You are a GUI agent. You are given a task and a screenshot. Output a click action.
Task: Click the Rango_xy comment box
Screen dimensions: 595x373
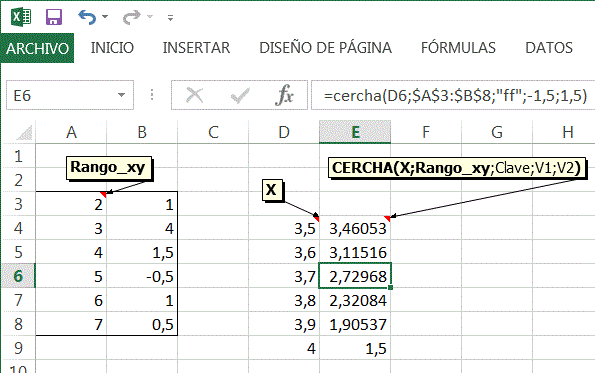point(109,167)
